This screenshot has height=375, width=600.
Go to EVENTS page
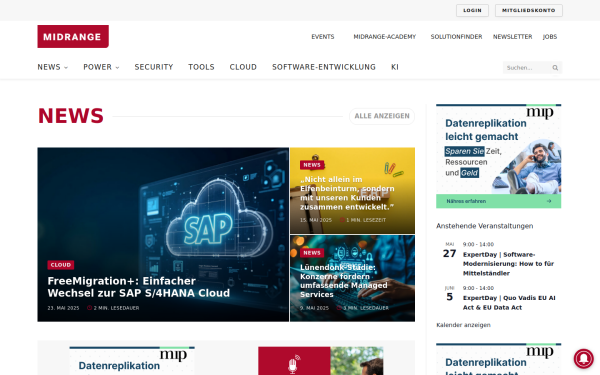(323, 37)
